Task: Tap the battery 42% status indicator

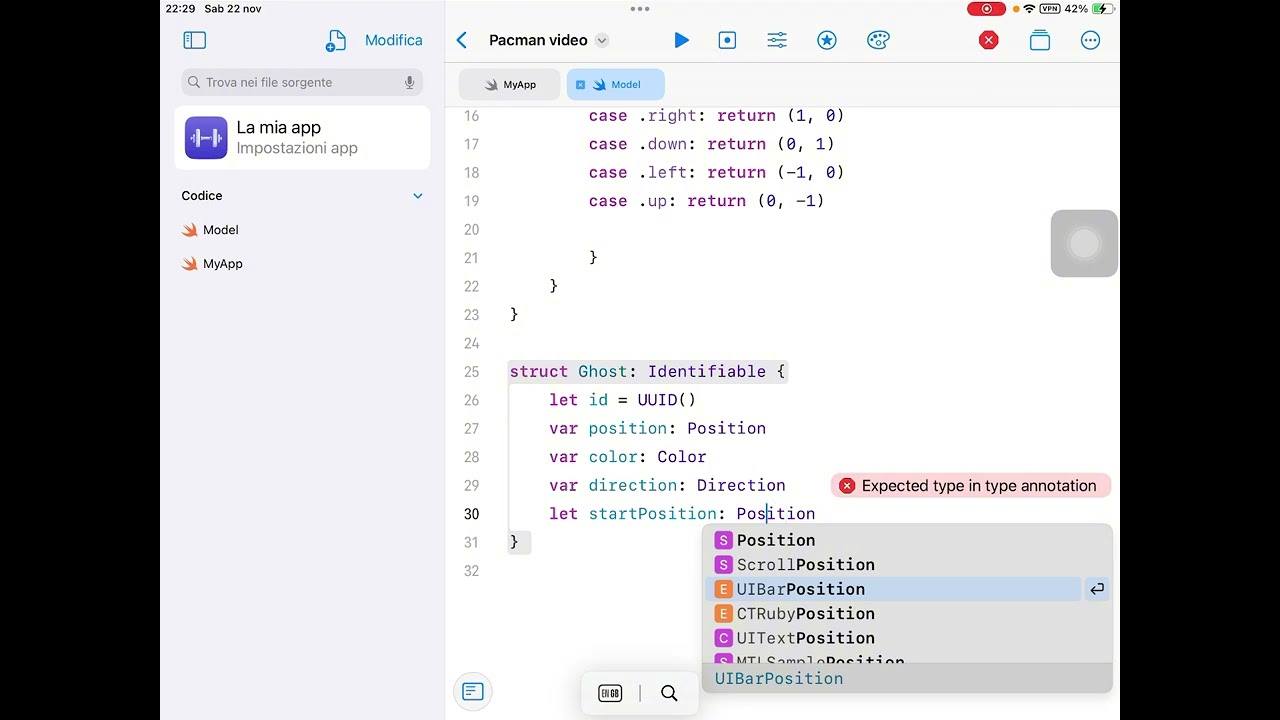Action: point(1090,9)
